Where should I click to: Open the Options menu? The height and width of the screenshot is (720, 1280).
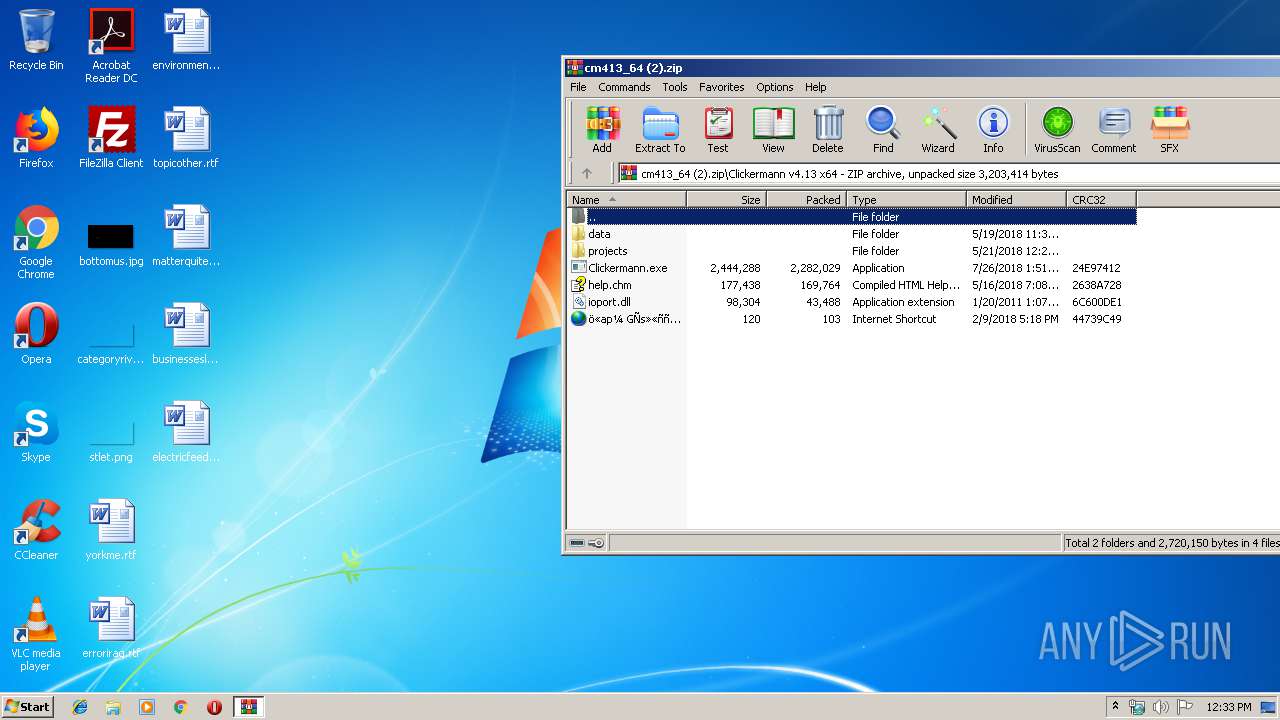(774, 87)
